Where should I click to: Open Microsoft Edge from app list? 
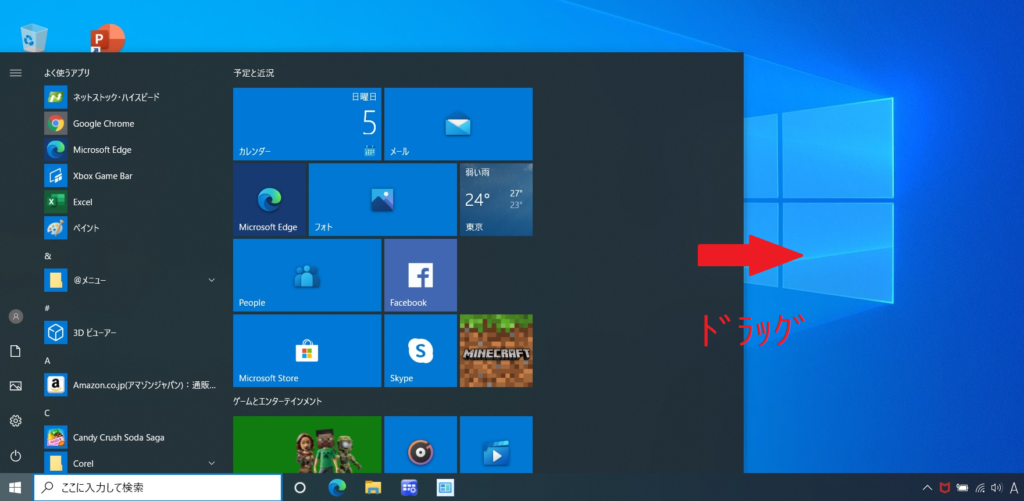point(131,150)
